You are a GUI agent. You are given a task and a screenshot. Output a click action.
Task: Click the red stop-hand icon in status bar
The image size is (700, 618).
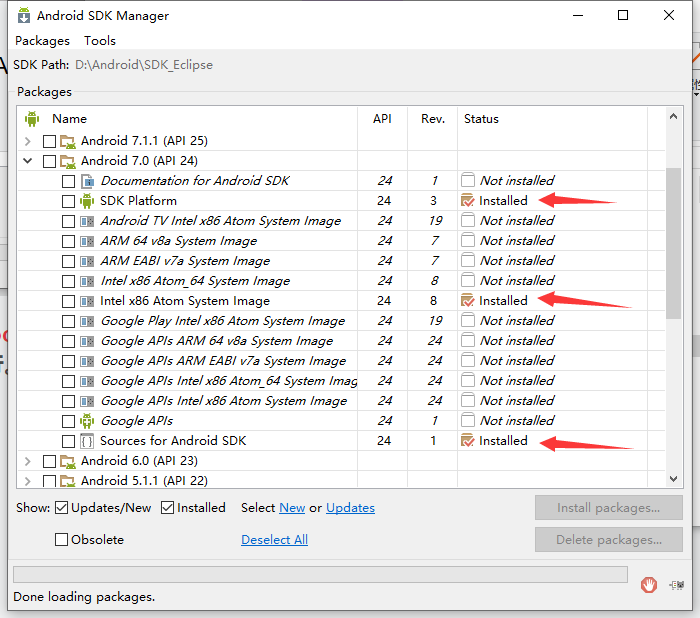click(x=649, y=585)
